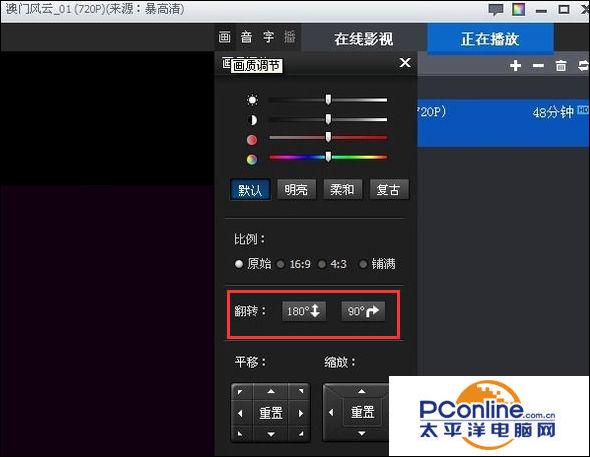
Task: Switch to the 正在播放 tab
Action: coord(490,39)
